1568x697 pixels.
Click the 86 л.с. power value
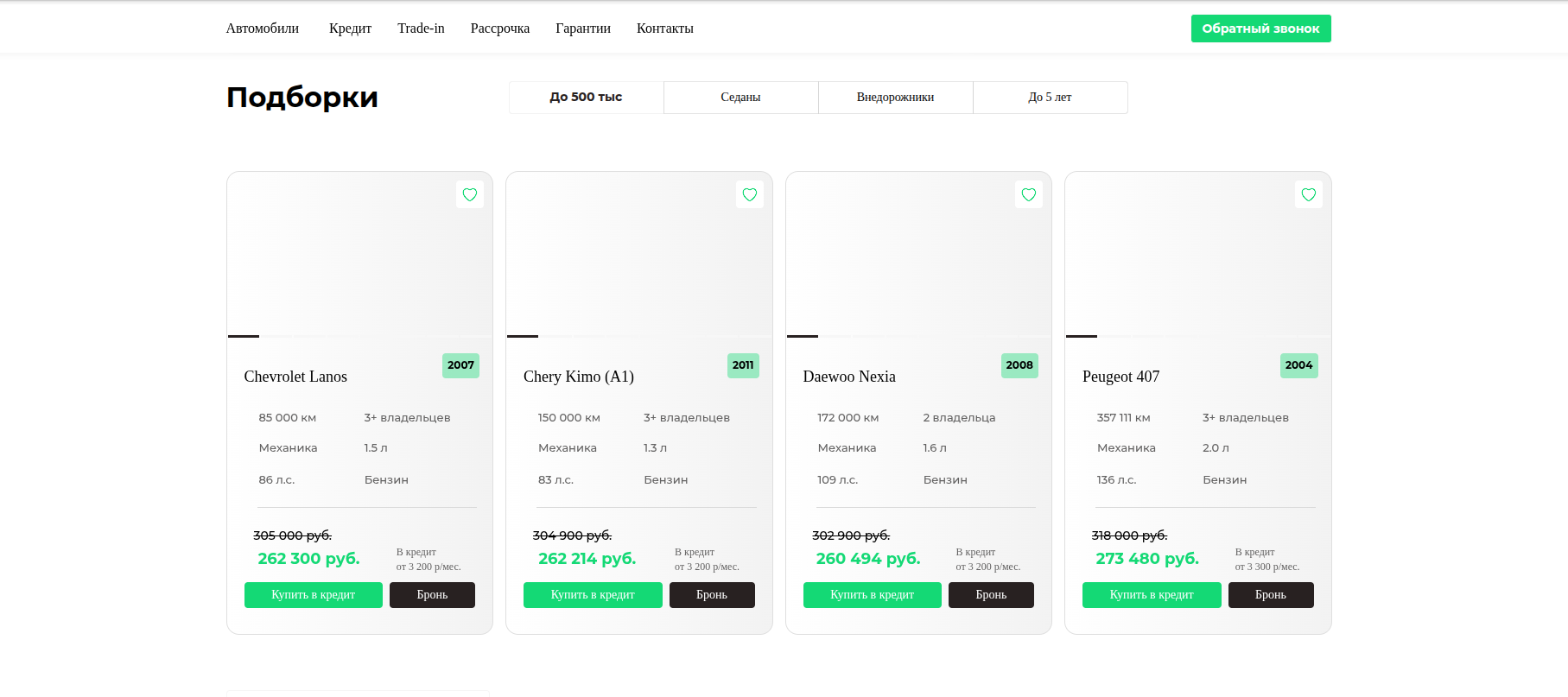pyautogui.click(x=277, y=480)
